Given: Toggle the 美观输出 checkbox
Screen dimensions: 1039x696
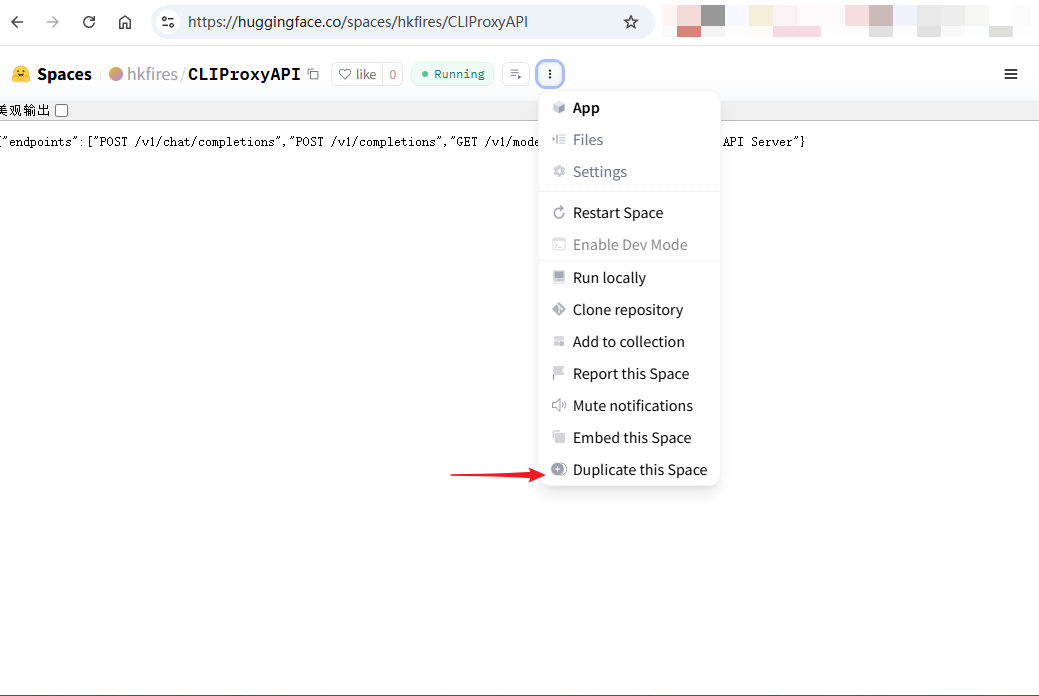Looking at the screenshot, I should tap(62, 110).
